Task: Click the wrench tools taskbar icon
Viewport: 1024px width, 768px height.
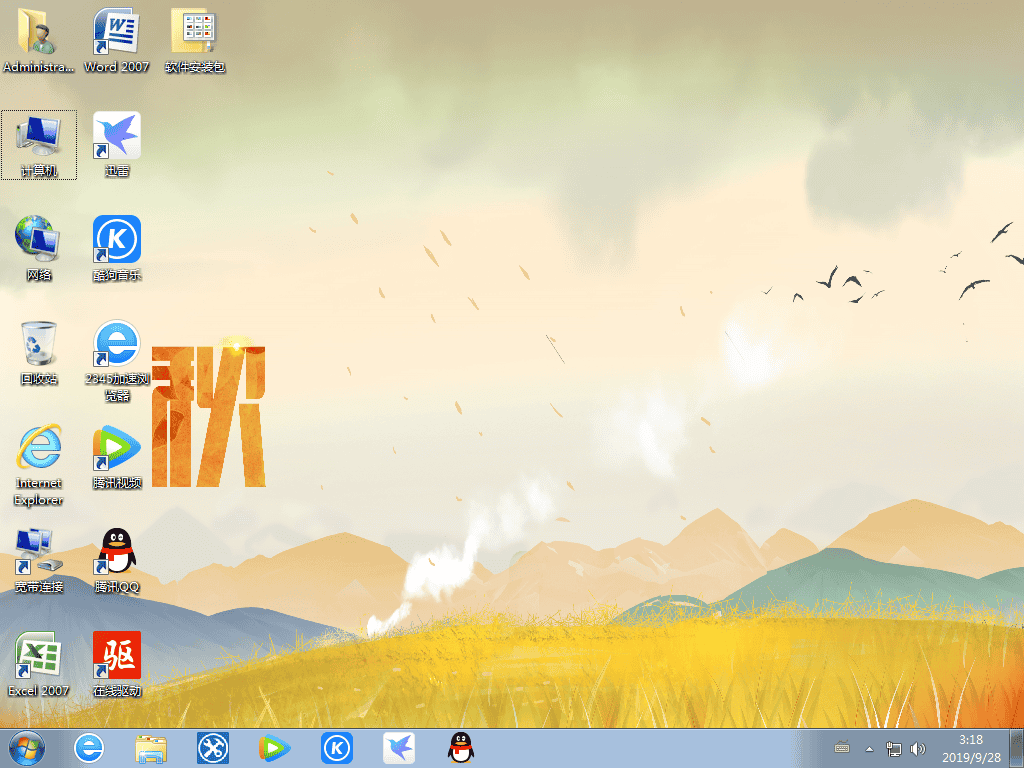Action: tap(213, 748)
